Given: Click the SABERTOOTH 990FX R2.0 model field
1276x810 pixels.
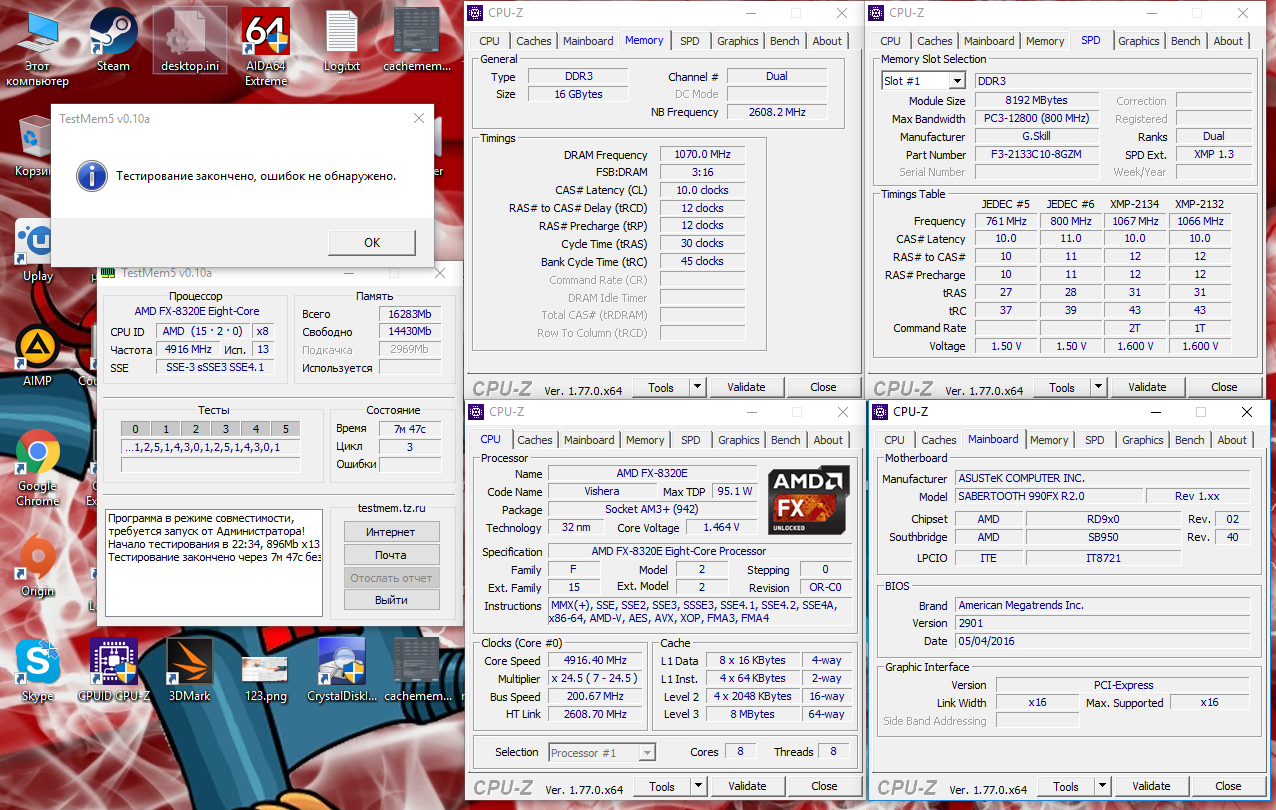Looking at the screenshot, I should (x=1049, y=496).
